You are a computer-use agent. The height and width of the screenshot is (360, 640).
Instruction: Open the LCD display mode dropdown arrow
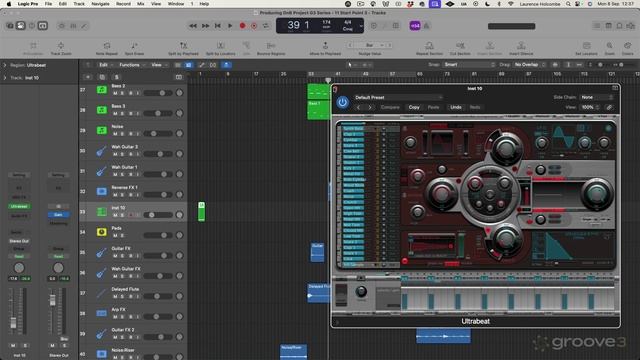(x=361, y=26)
